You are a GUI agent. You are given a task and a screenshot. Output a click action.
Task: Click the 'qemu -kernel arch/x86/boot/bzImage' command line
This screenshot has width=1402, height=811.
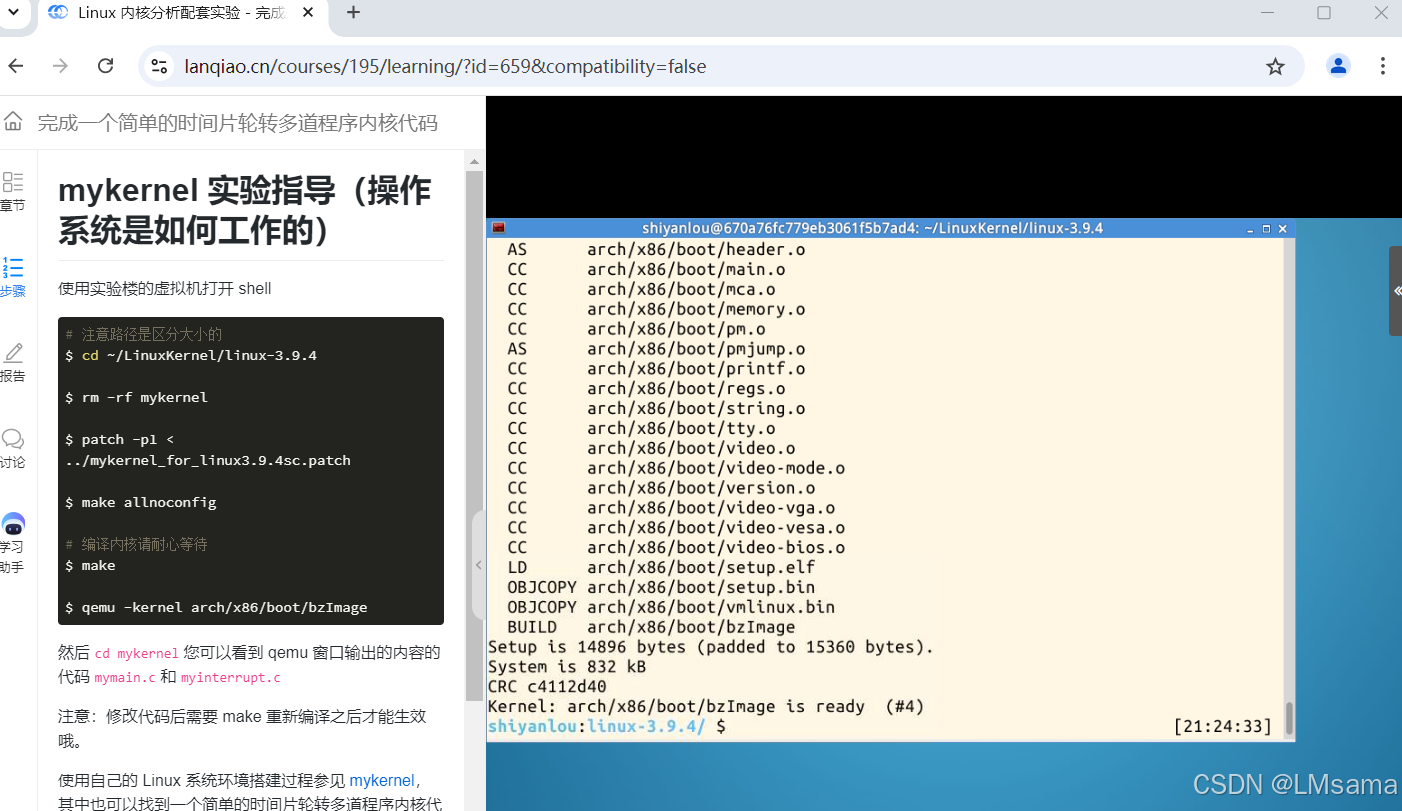[x=216, y=607]
